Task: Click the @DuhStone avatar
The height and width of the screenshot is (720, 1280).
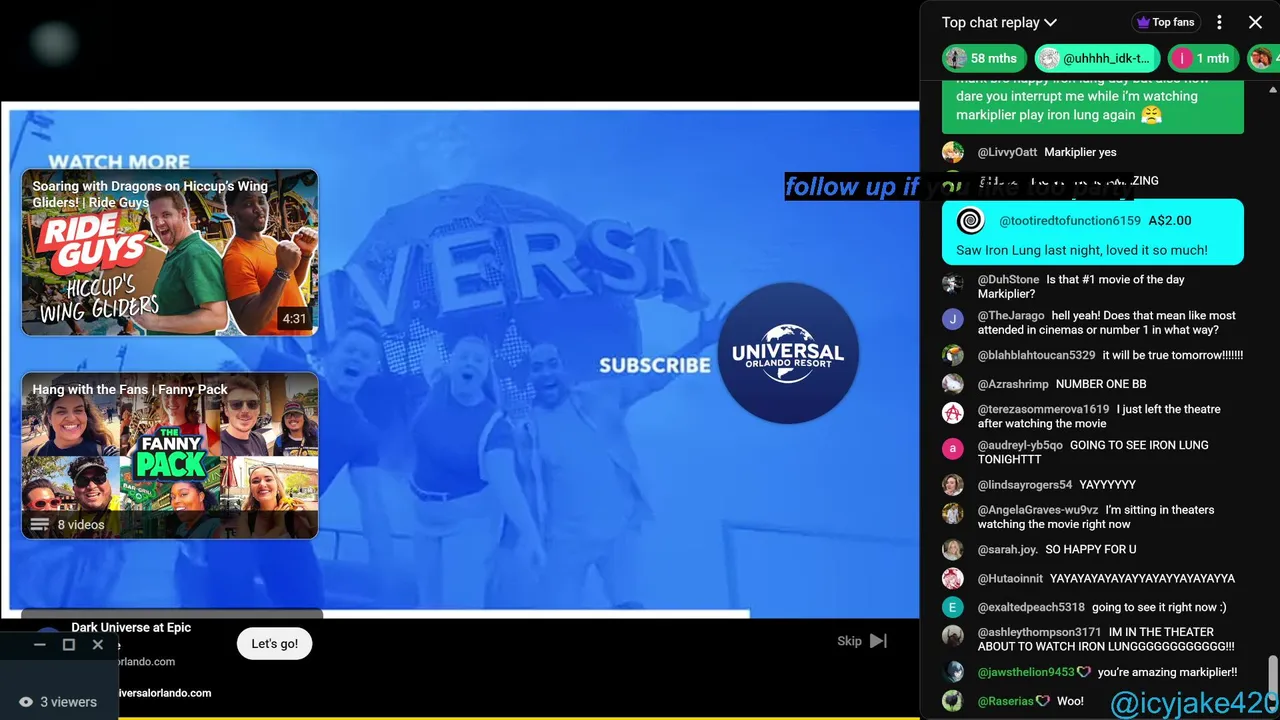Action: click(953, 282)
